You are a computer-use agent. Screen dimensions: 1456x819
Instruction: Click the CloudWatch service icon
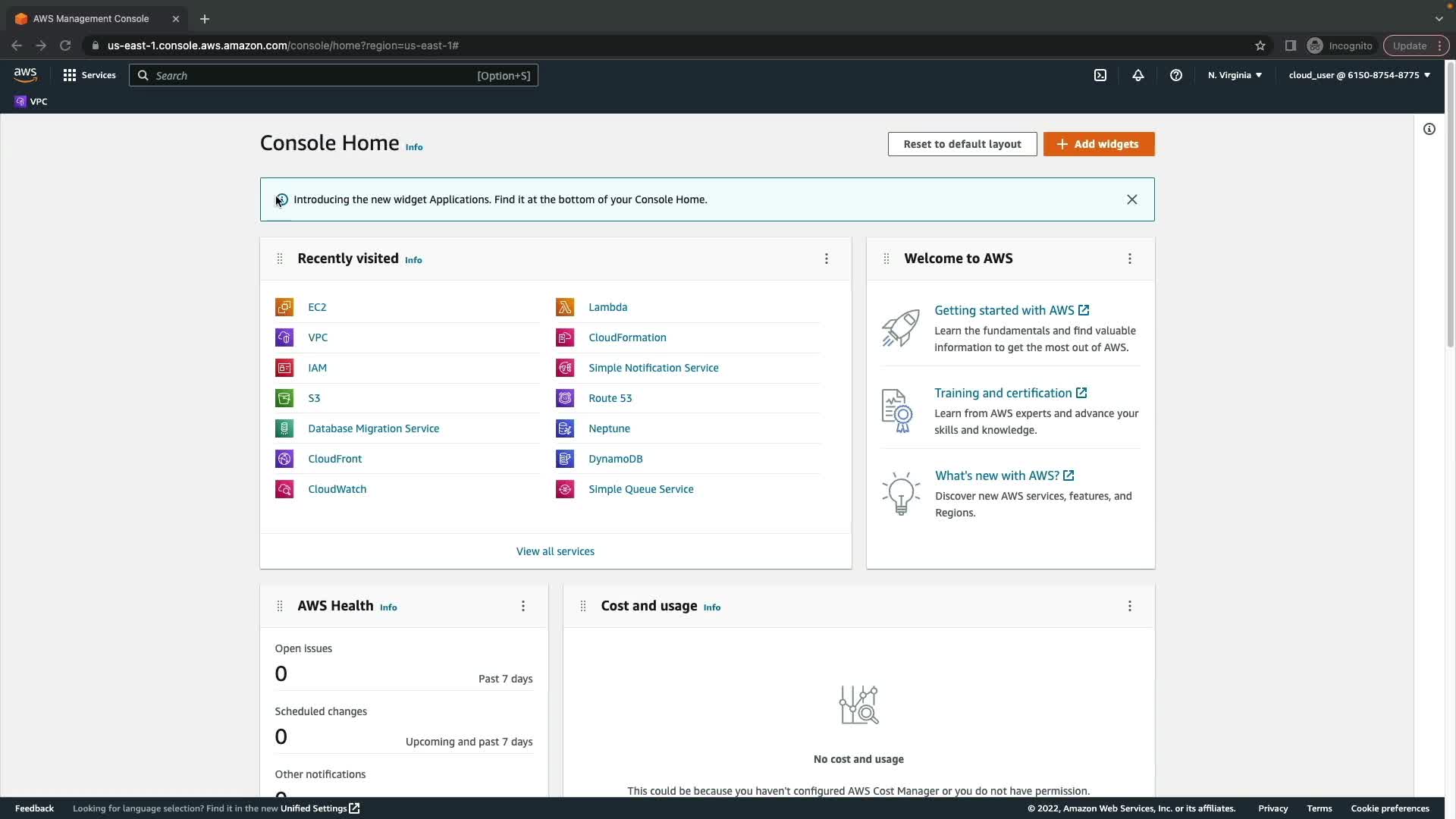(284, 489)
